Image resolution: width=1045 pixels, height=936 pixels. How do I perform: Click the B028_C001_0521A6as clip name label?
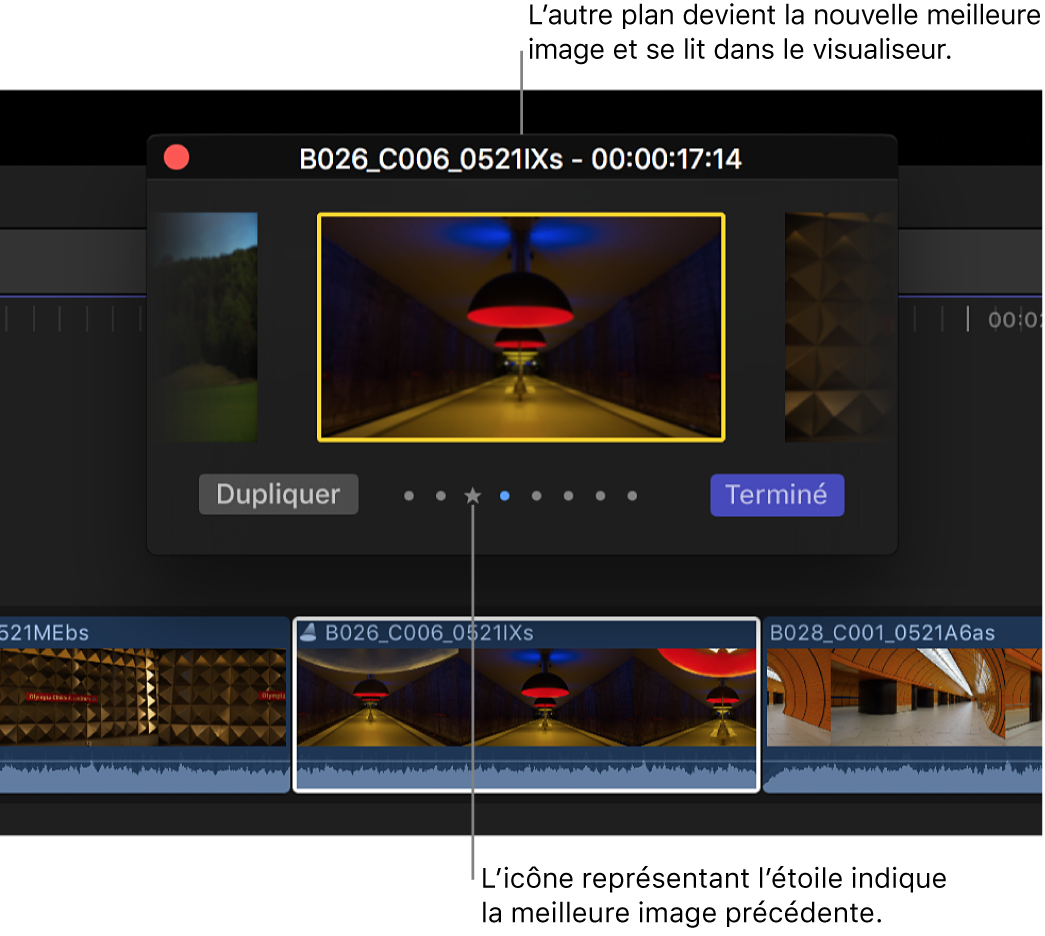point(882,633)
